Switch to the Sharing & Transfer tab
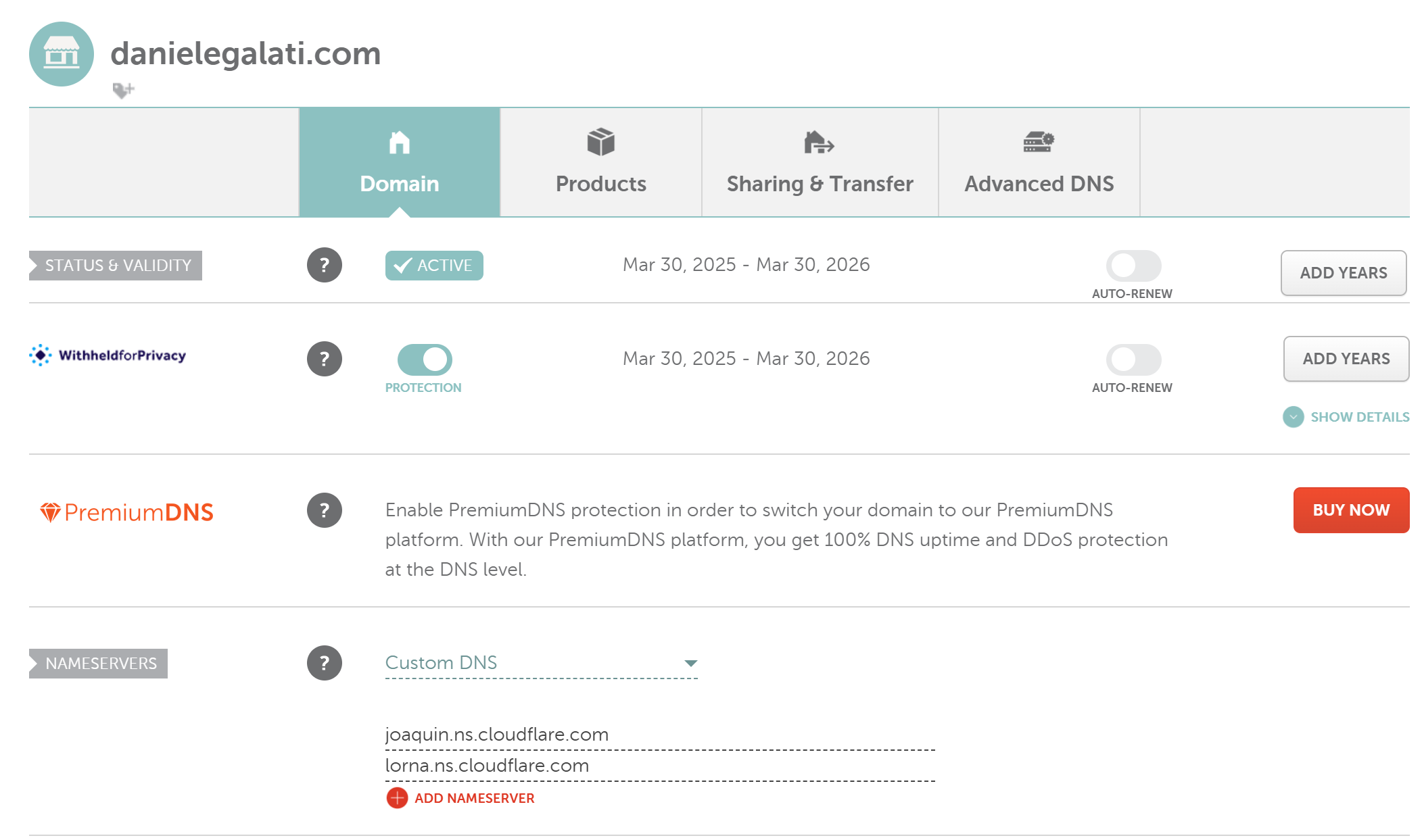1422x840 pixels. pos(820,163)
